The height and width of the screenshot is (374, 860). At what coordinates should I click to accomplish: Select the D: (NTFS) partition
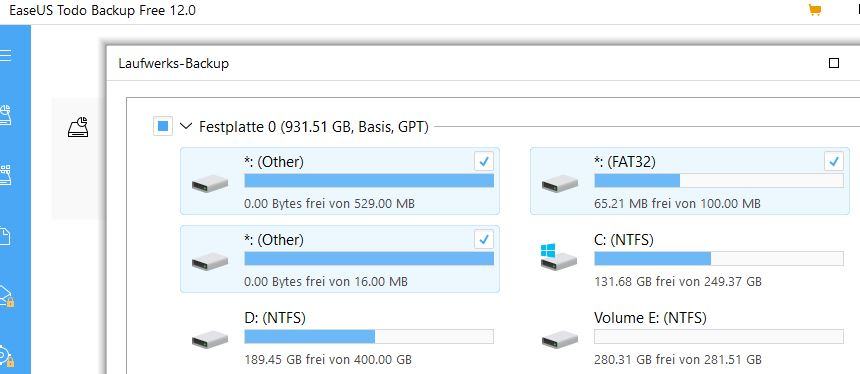coord(340,338)
